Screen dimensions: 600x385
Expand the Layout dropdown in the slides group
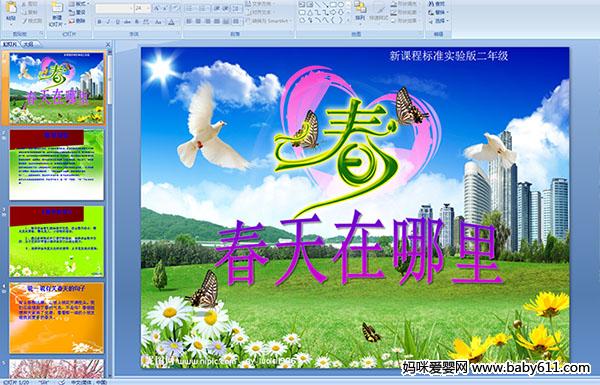pyautogui.click(x=78, y=4)
